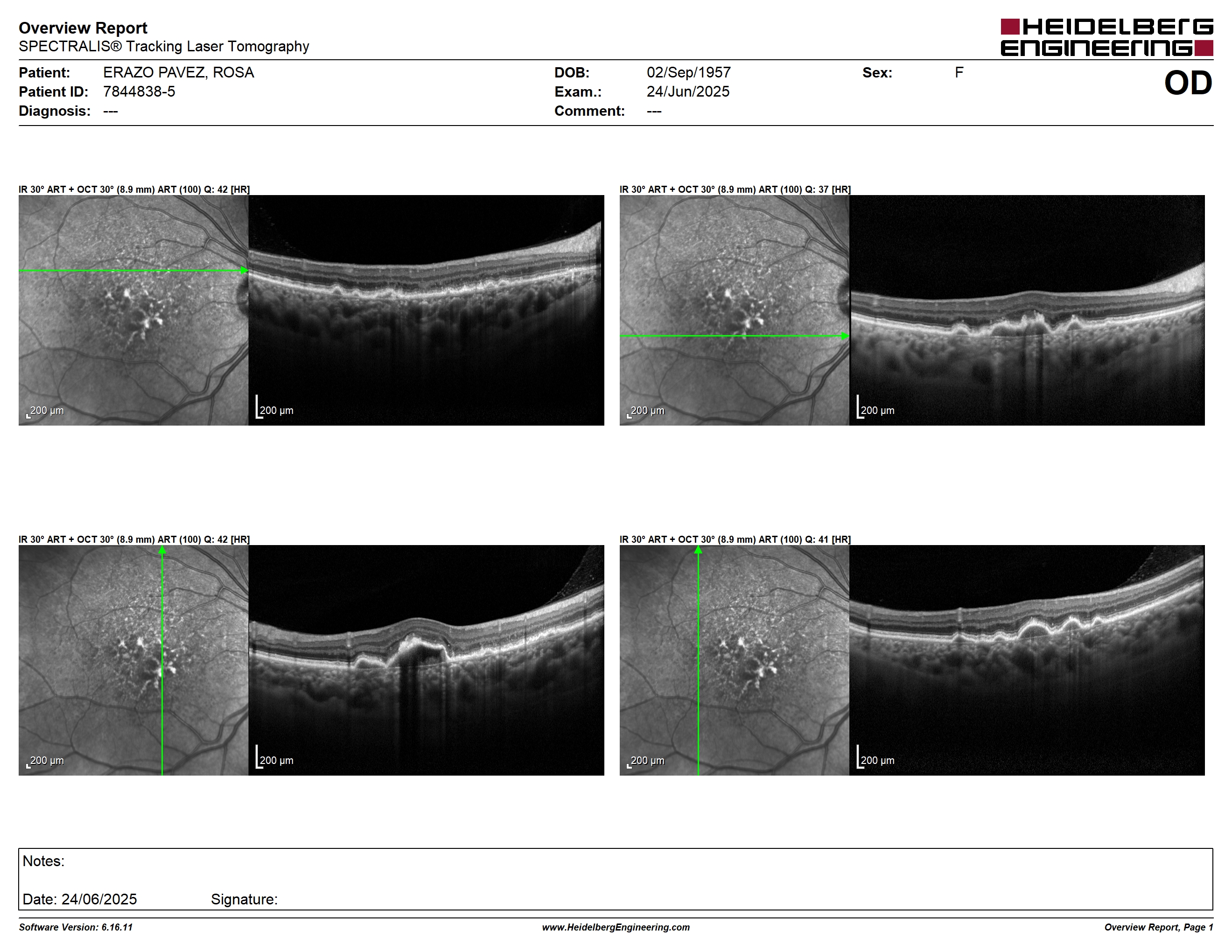
Task: Click Overview Report, Page 1 footer
Action: click(x=1158, y=927)
